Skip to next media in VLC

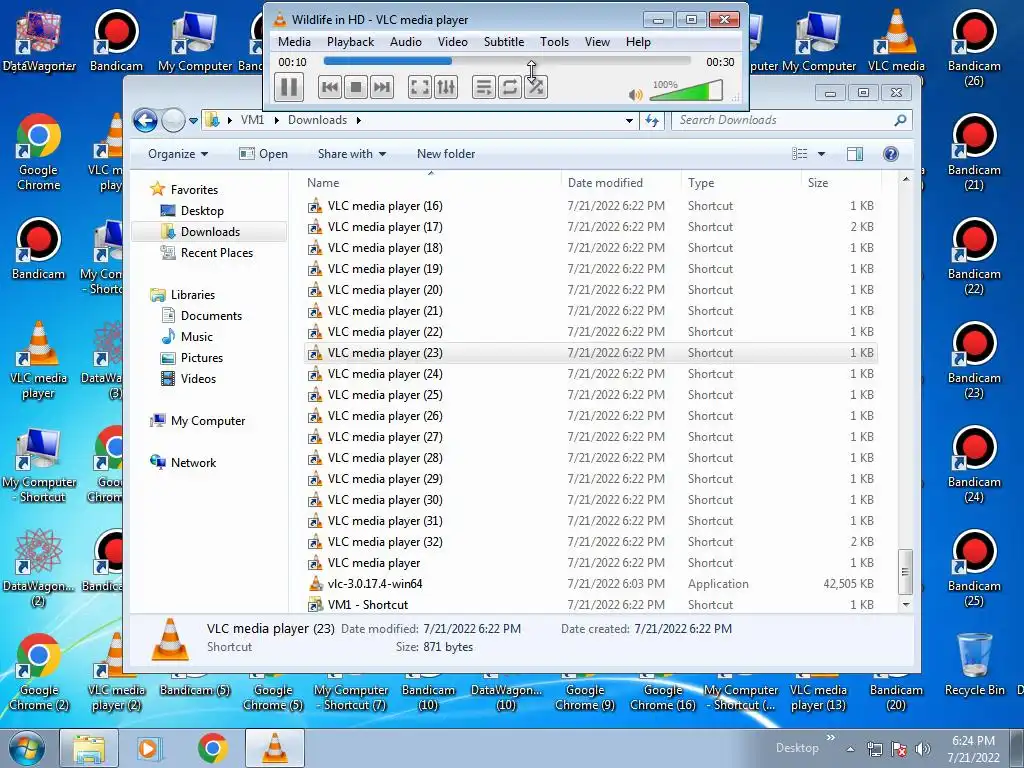point(381,87)
